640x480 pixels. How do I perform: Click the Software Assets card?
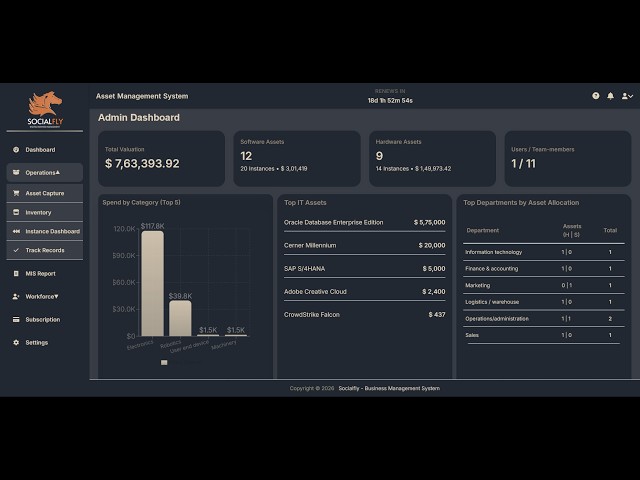(297, 158)
